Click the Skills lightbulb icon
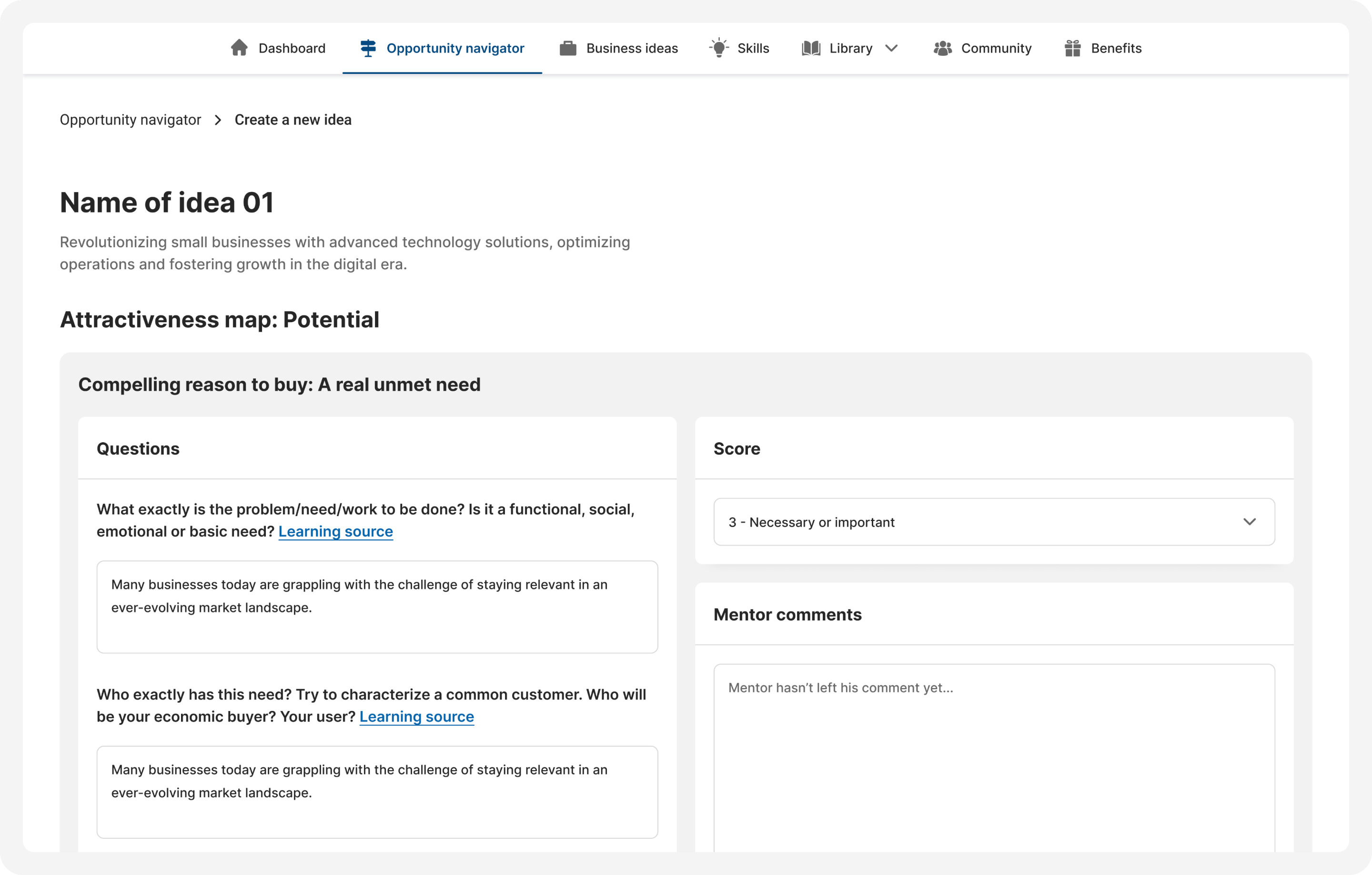This screenshot has width=1372, height=875. (x=719, y=48)
